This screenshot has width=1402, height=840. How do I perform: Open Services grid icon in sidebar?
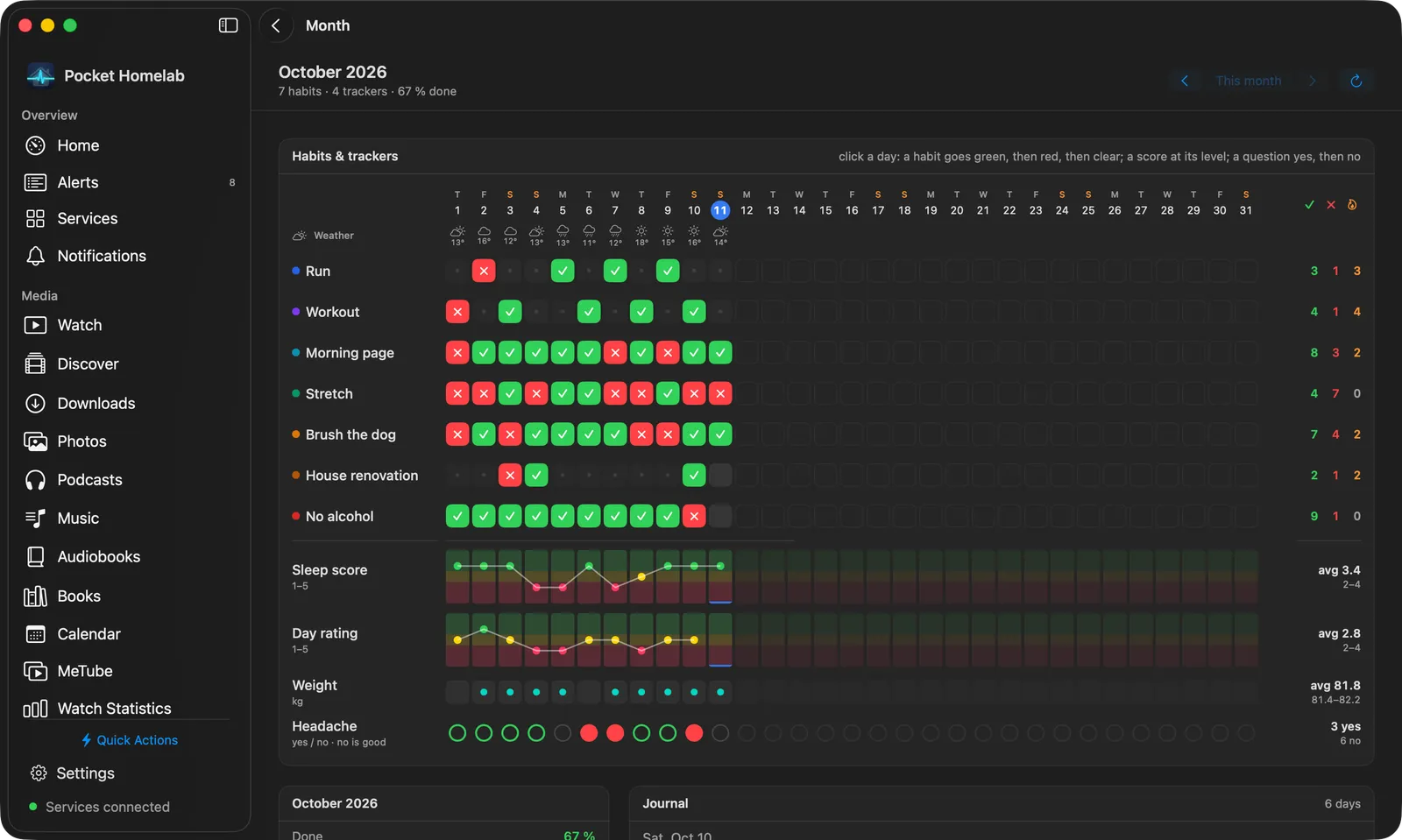pyautogui.click(x=35, y=218)
